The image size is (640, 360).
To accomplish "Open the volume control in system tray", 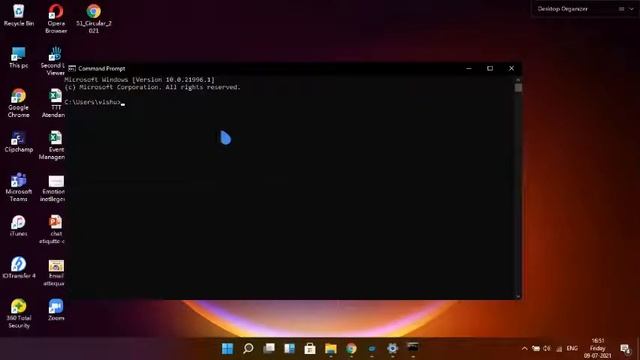I will pyautogui.click(x=547, y=349).
